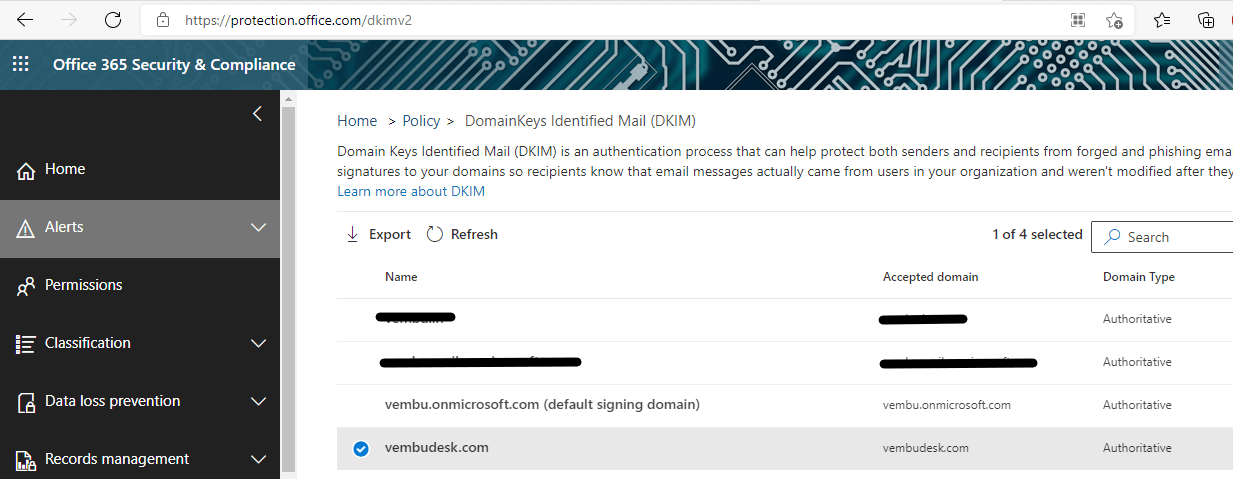This screenshot has height=479, width=1233.
Task: Select the vembu.onmicrosoft.com domain row
Action: [x=785, y=405]
